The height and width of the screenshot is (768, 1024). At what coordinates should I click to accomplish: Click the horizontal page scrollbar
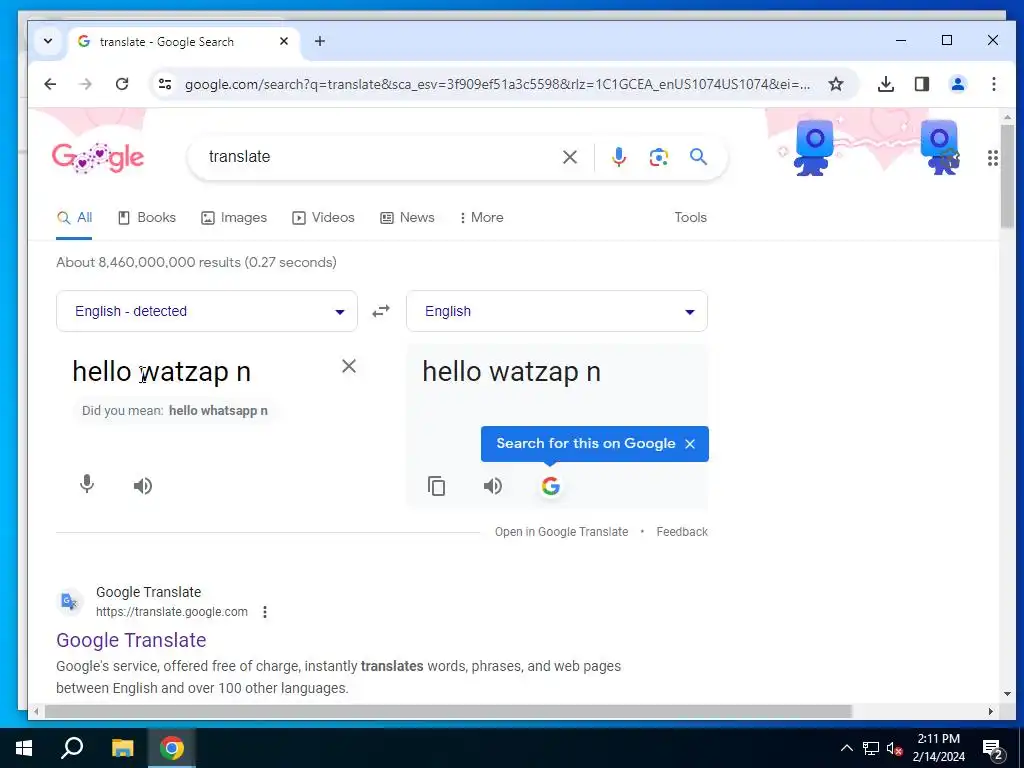pos(448,711)
